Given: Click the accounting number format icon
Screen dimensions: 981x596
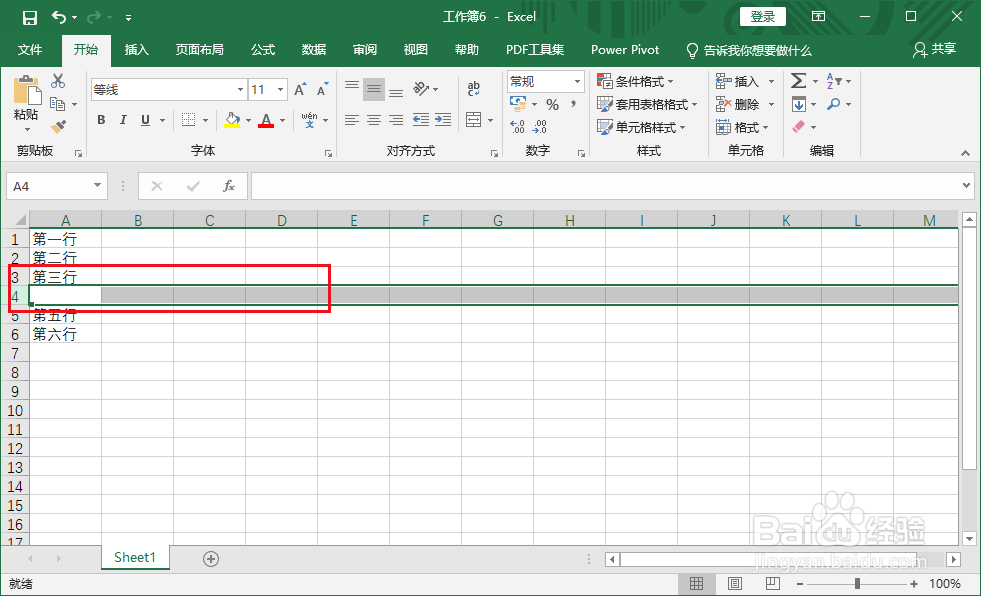Looking at the screenshot, I should coord(518,103).
